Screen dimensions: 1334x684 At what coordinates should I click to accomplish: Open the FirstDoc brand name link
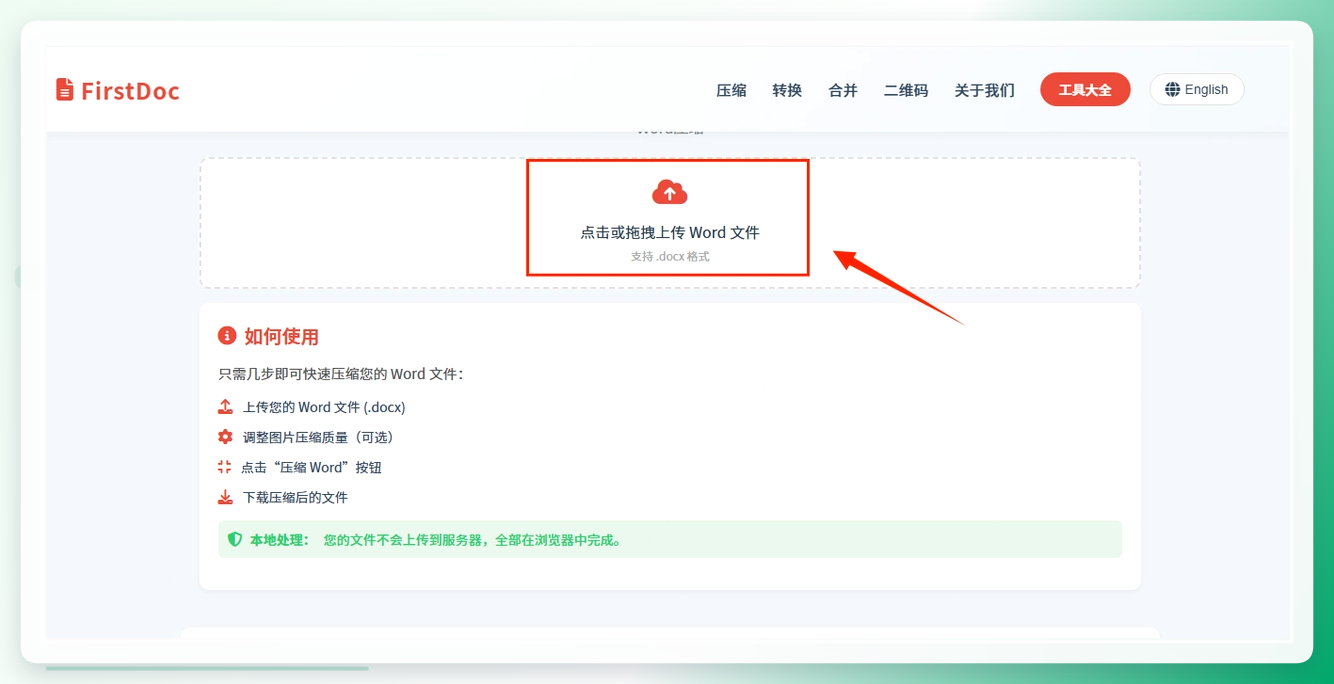point(130,91)
